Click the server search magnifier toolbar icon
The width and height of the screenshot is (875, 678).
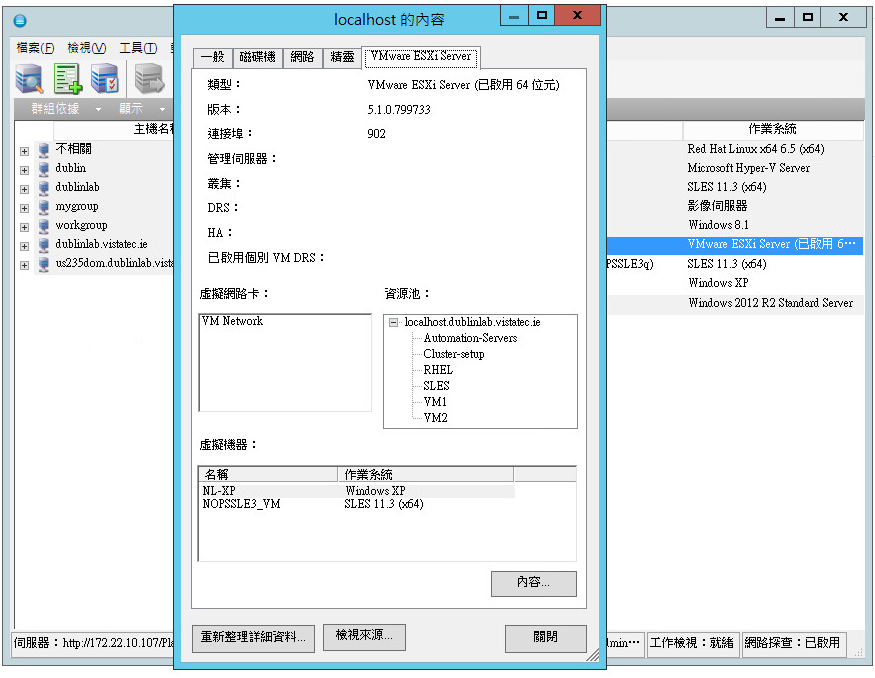[x=29, y=78]
